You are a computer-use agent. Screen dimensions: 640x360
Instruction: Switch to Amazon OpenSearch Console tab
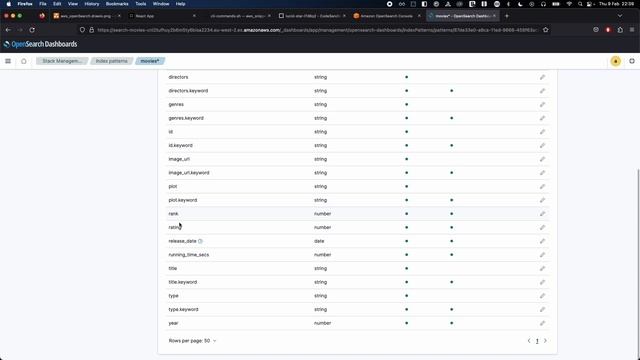[387, 16]
